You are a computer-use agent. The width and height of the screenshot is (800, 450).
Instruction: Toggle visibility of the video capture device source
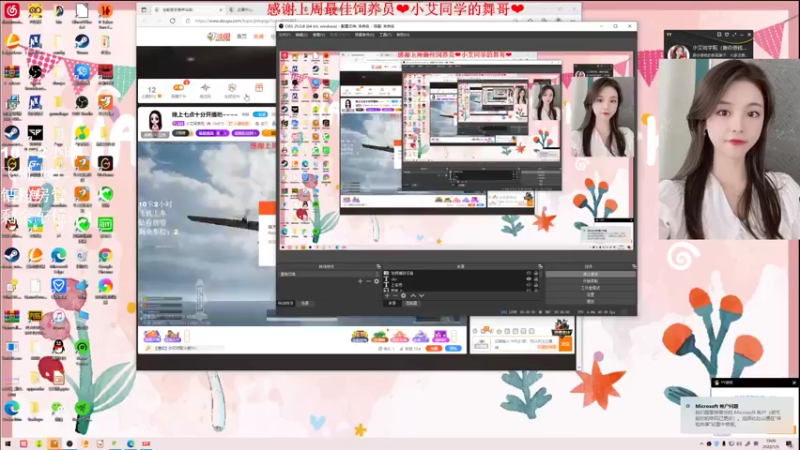(529, 273)
